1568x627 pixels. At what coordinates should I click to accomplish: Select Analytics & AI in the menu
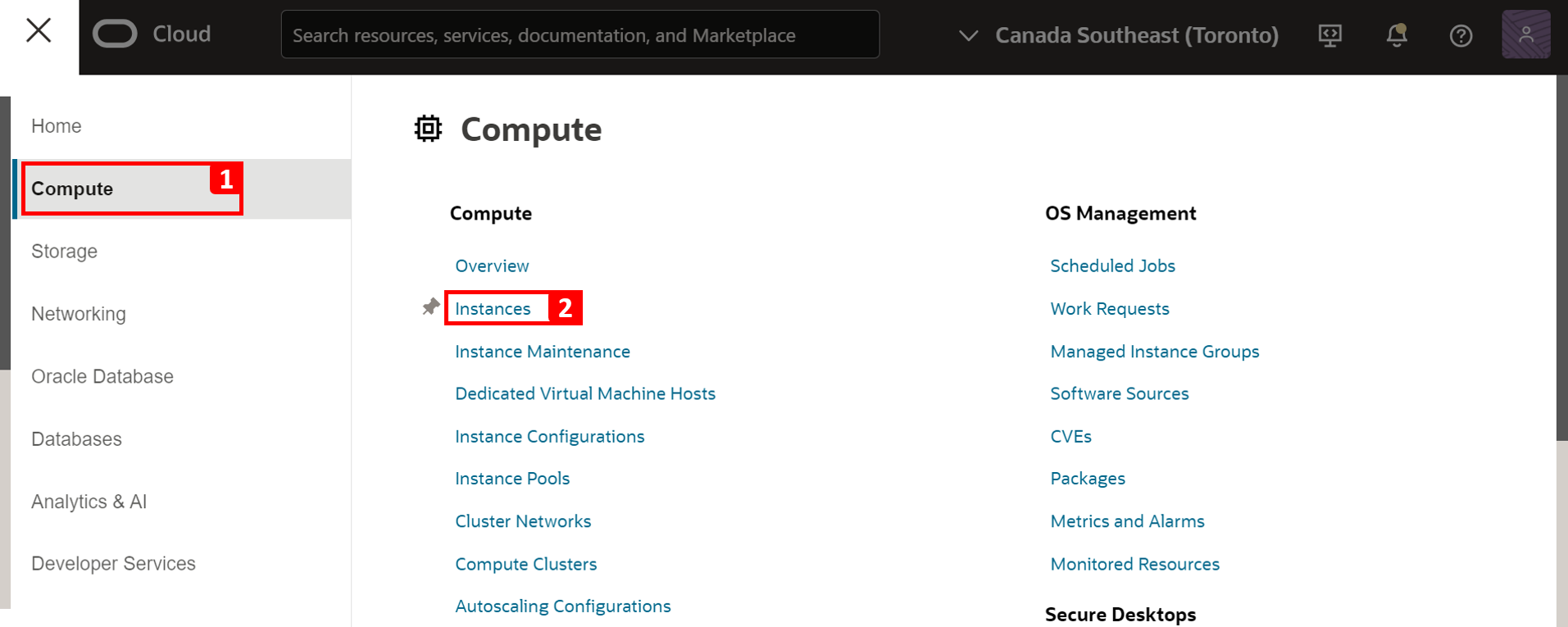pos(89,502)
